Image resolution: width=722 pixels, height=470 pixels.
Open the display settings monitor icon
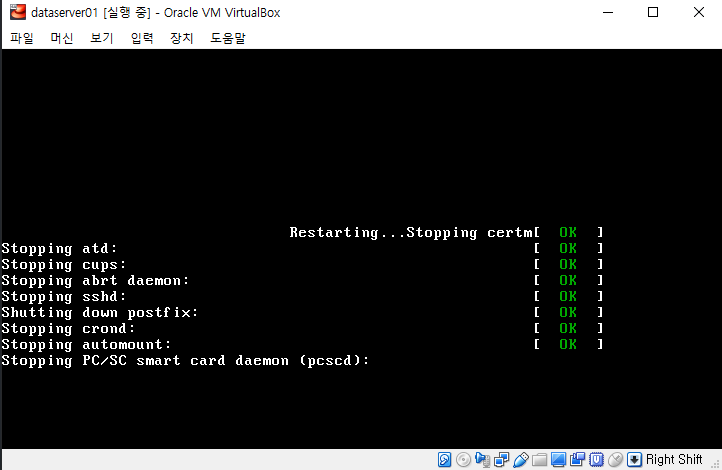[x=558, y=459]
